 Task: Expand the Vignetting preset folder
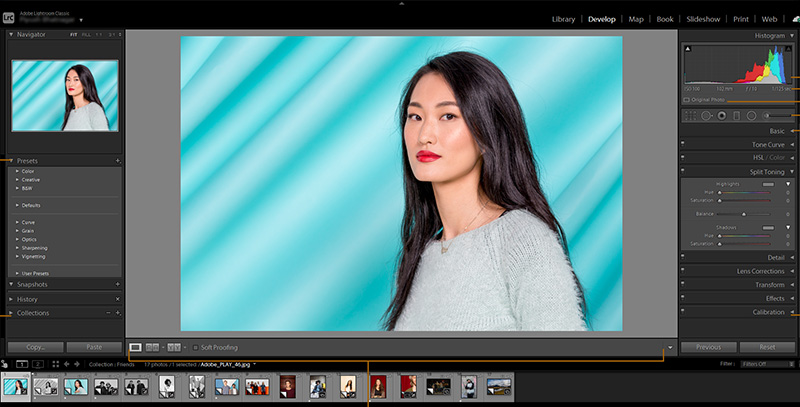pyautogui.click(x=18, y=256)
